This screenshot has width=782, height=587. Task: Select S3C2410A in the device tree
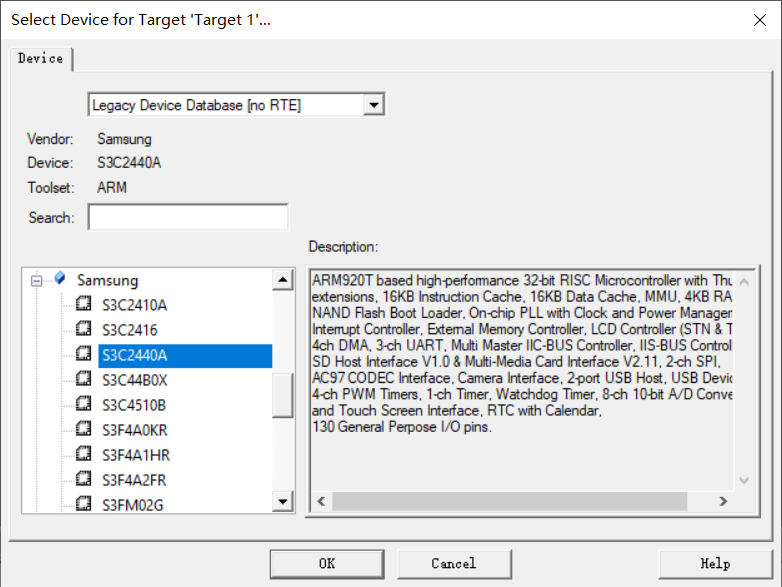tap(135, 305)
